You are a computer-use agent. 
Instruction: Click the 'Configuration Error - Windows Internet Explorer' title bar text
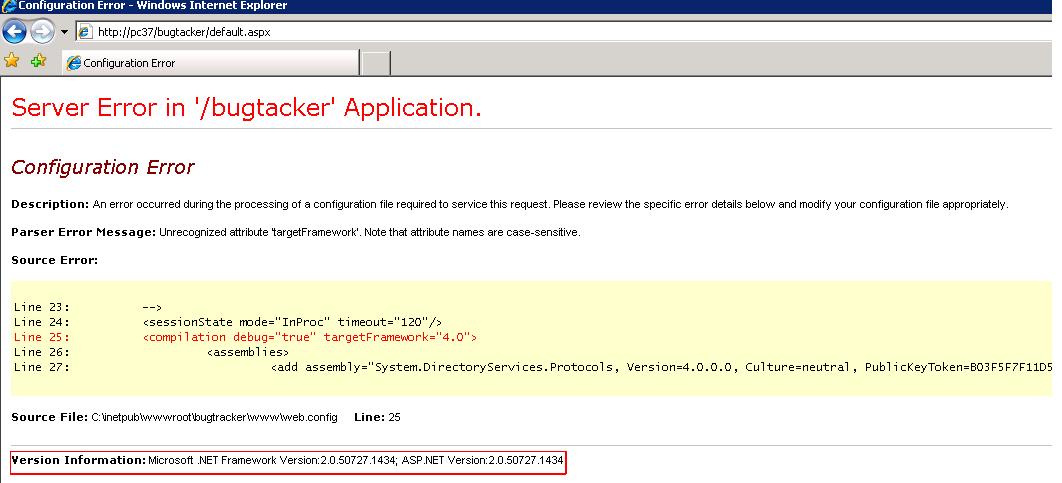152,6
